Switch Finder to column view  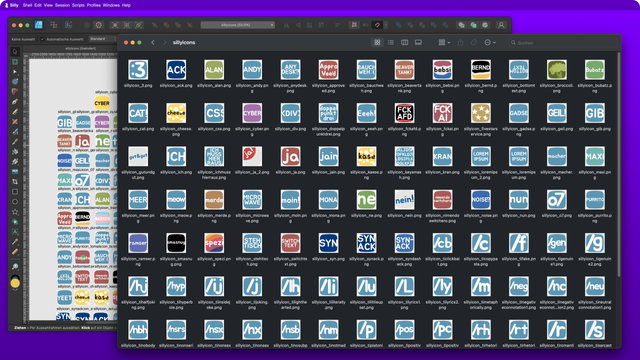tap(404, 42)
